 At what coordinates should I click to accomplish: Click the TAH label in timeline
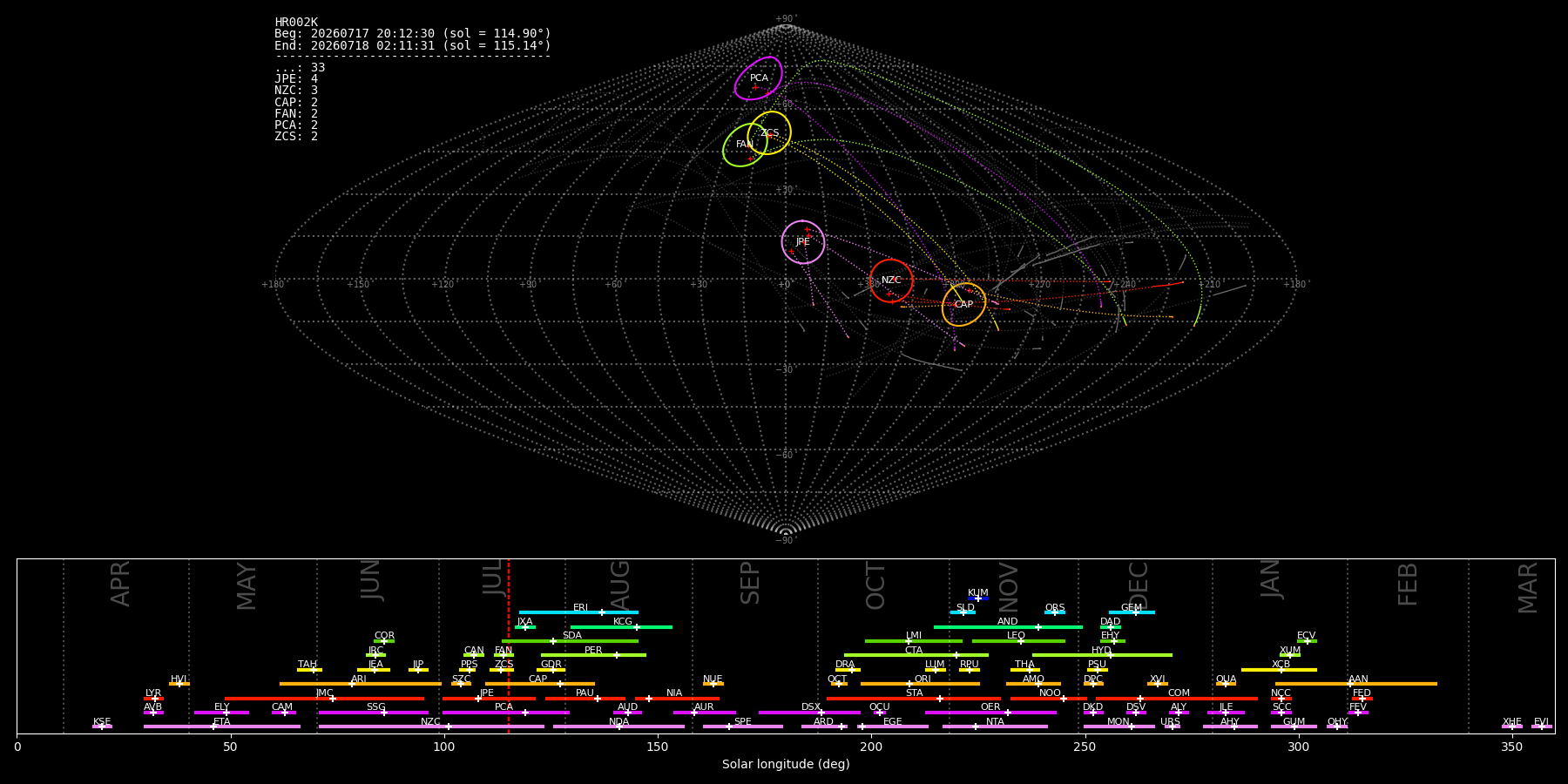308,665
